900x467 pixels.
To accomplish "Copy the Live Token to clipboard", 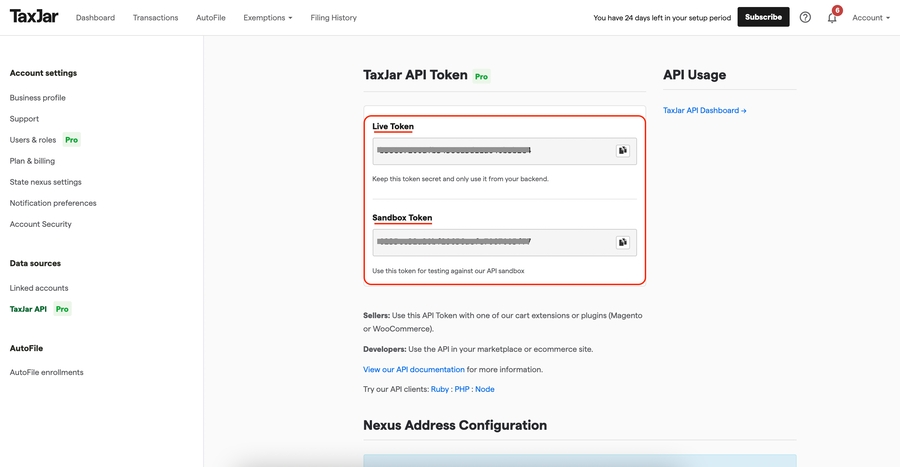I will point(622,151).
